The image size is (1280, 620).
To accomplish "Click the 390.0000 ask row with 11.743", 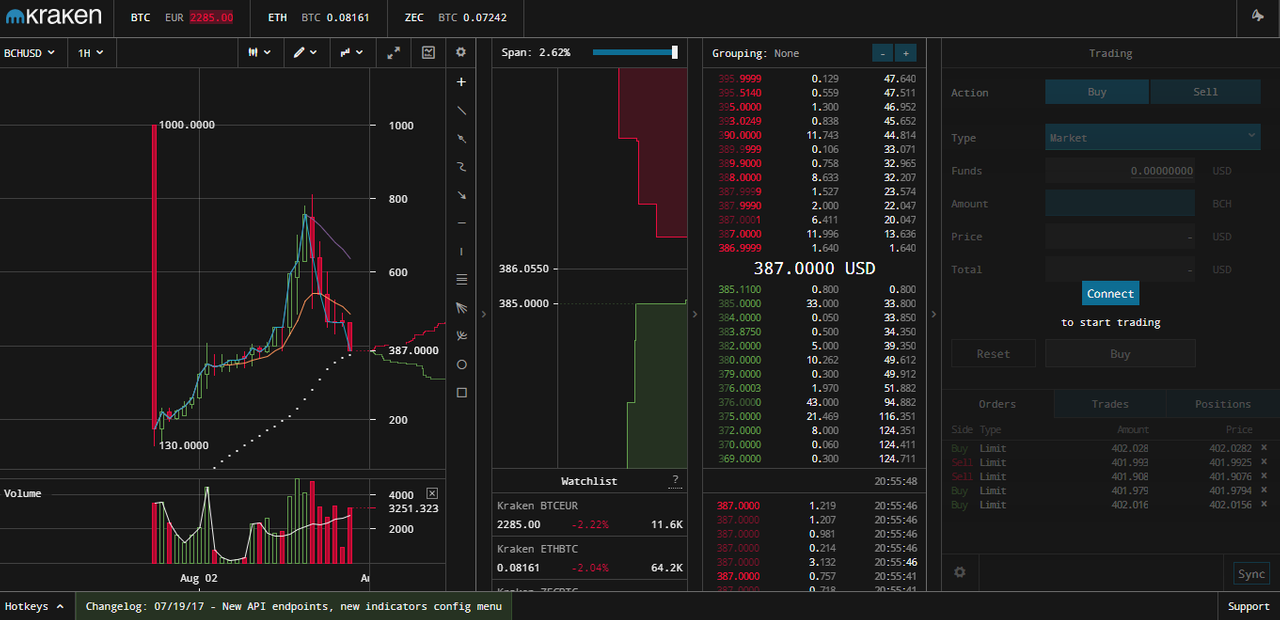I will point(816,135).
